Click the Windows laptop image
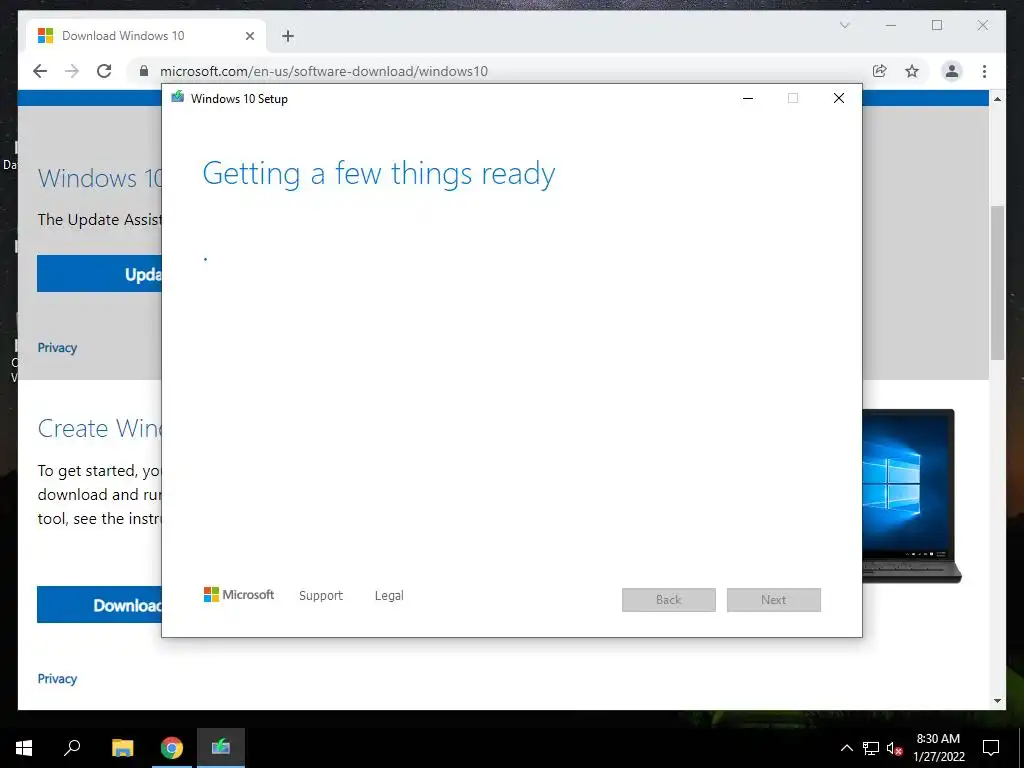The image size is (1024, 768). (912, 496)
